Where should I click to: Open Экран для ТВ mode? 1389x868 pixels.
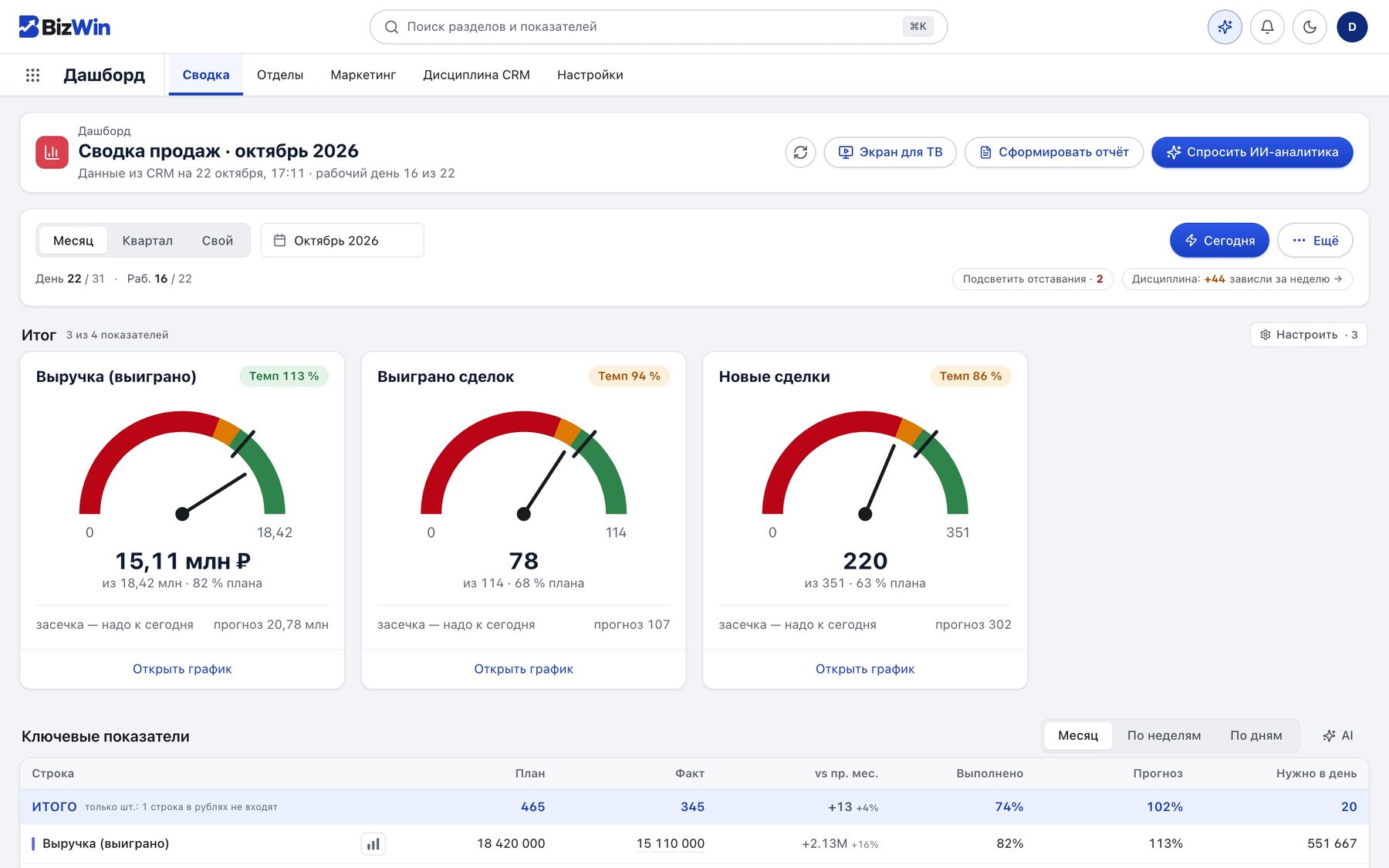(890, 152)
